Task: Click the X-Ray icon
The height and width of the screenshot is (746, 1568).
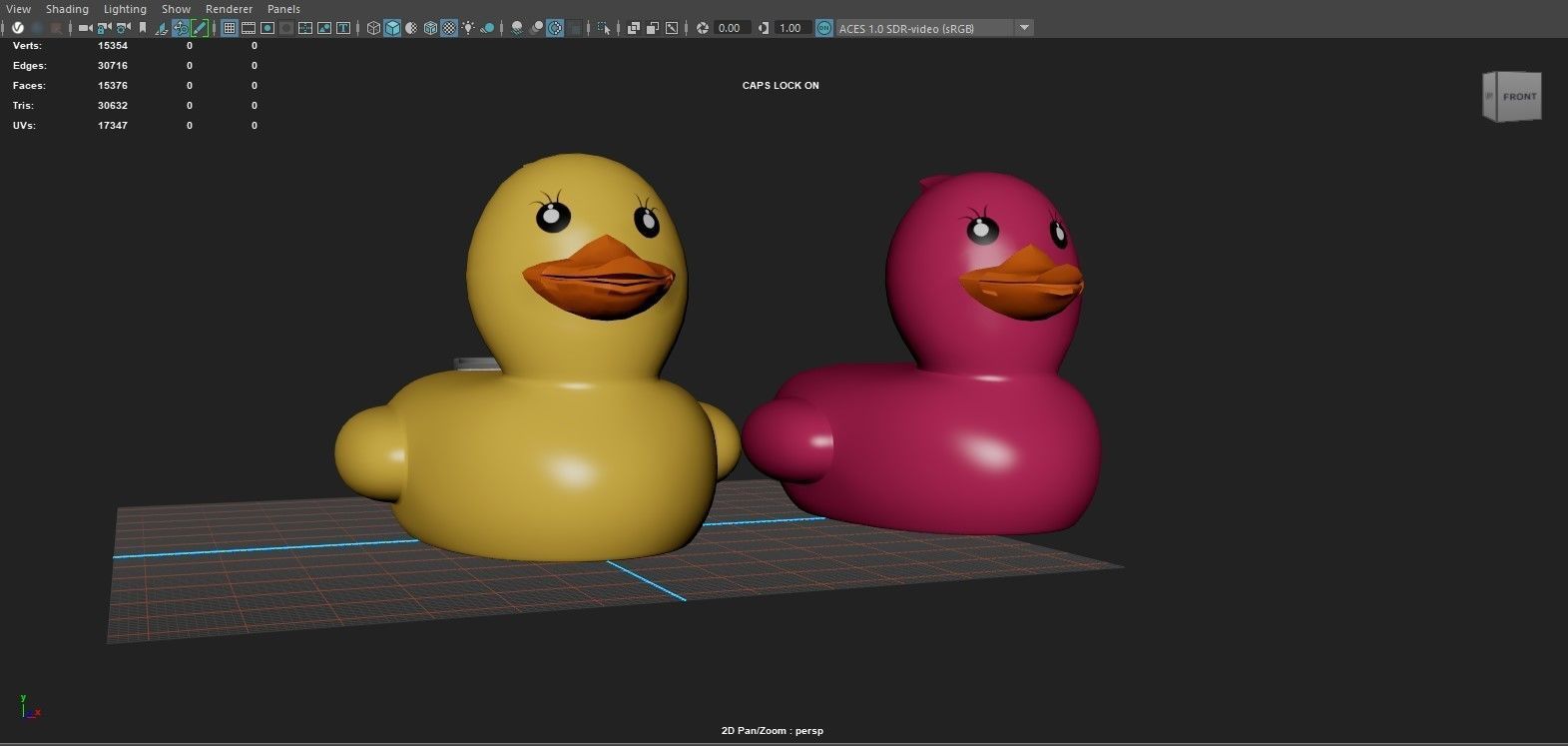Action: [x=634, y=28]
